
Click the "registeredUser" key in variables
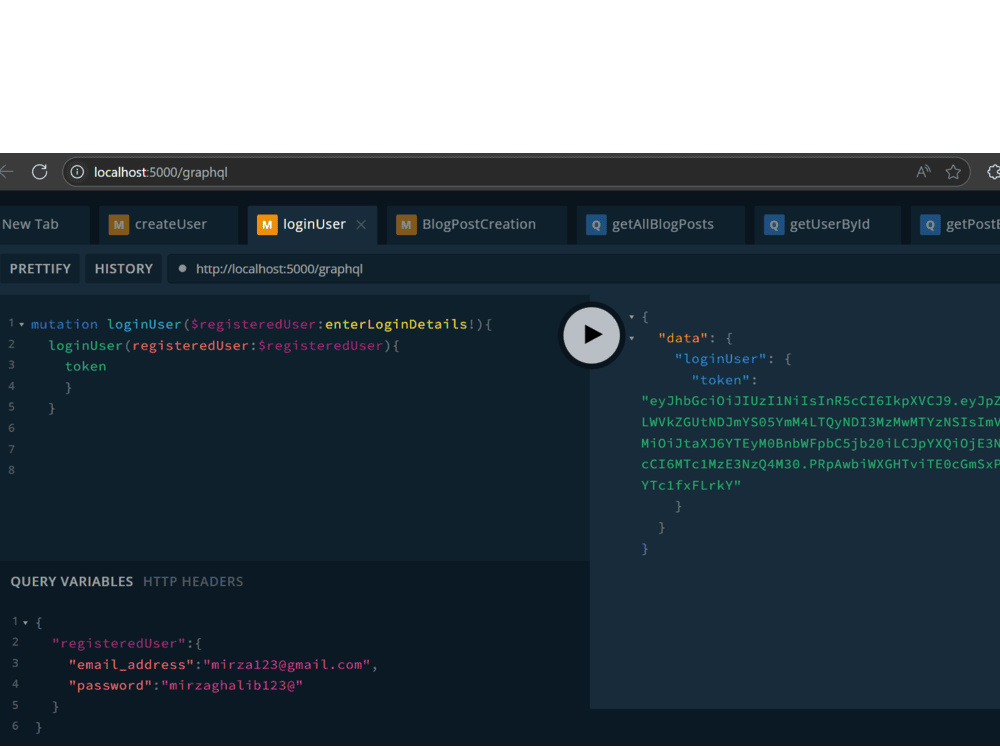[119, 643]
